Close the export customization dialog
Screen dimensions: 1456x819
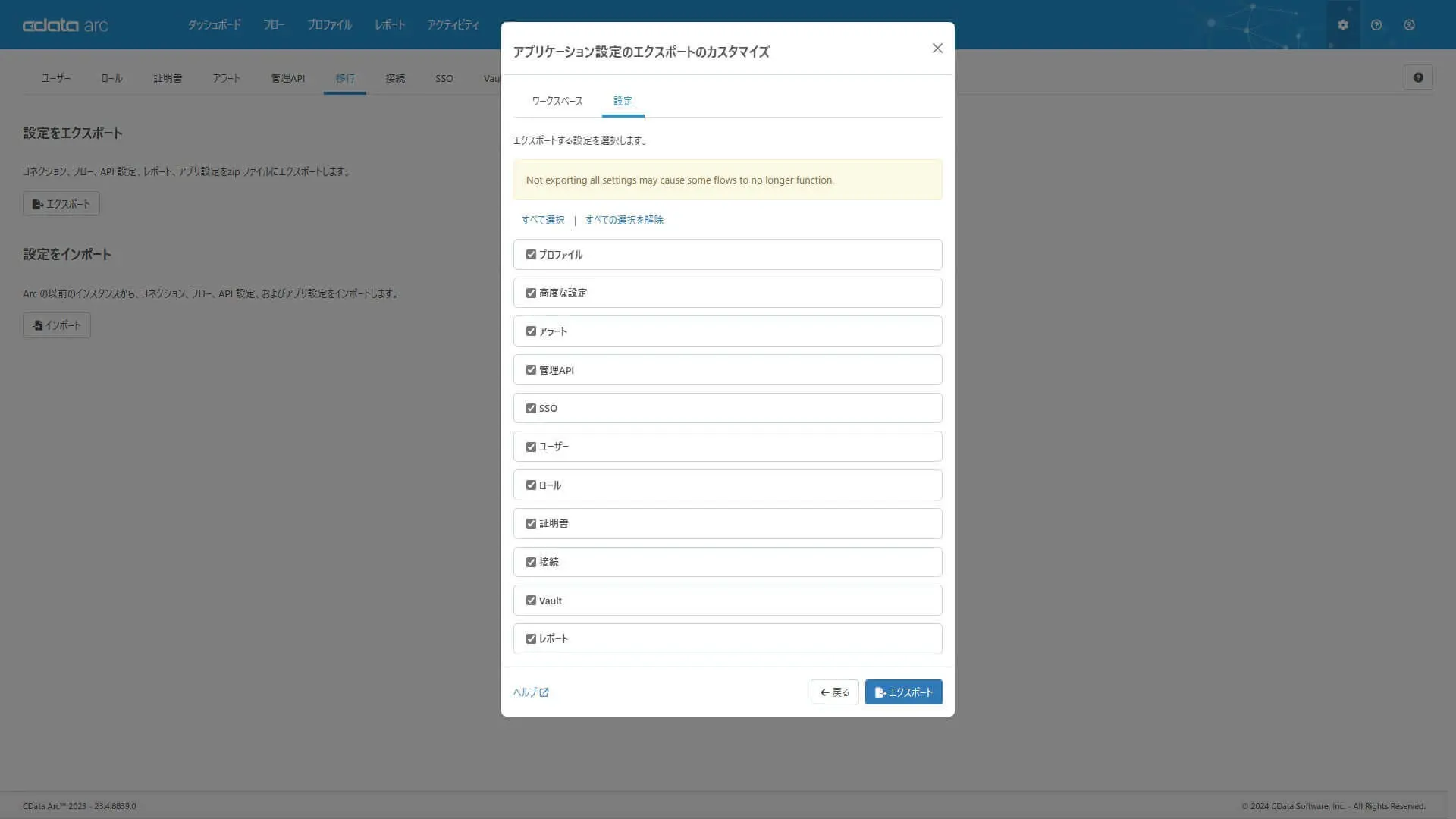937,49
